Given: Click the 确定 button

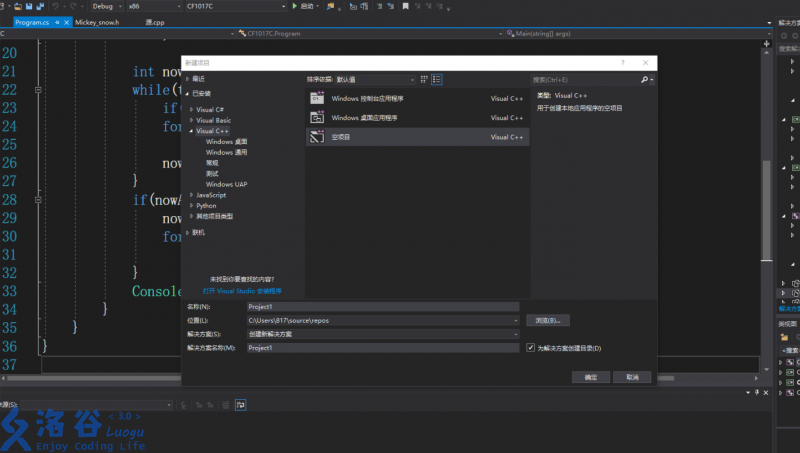Looking at the screenshot, I should (590, 377).
